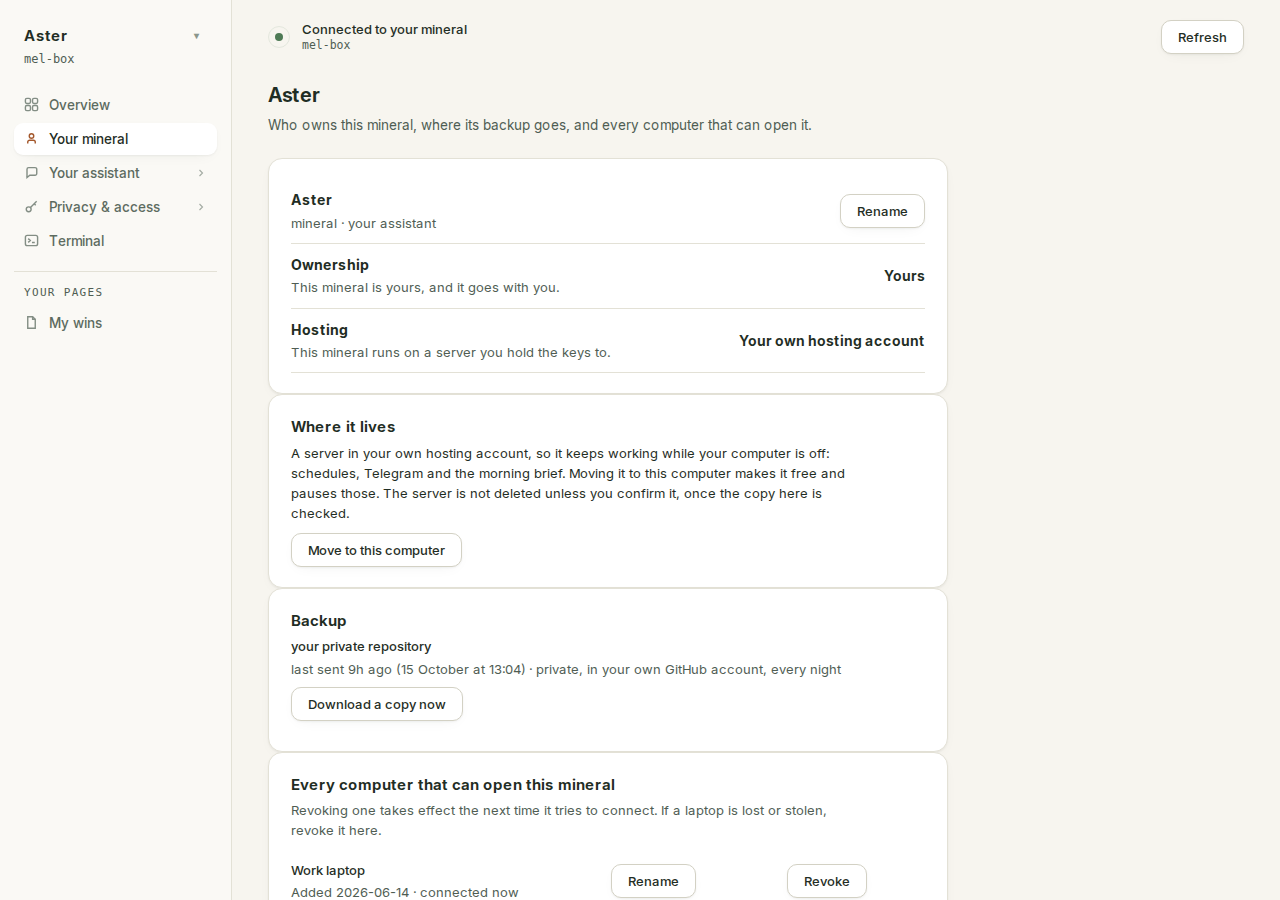Screen dimensions: 1280x900
Task: Click the page icon next to My wins
Action: (31, 323)
